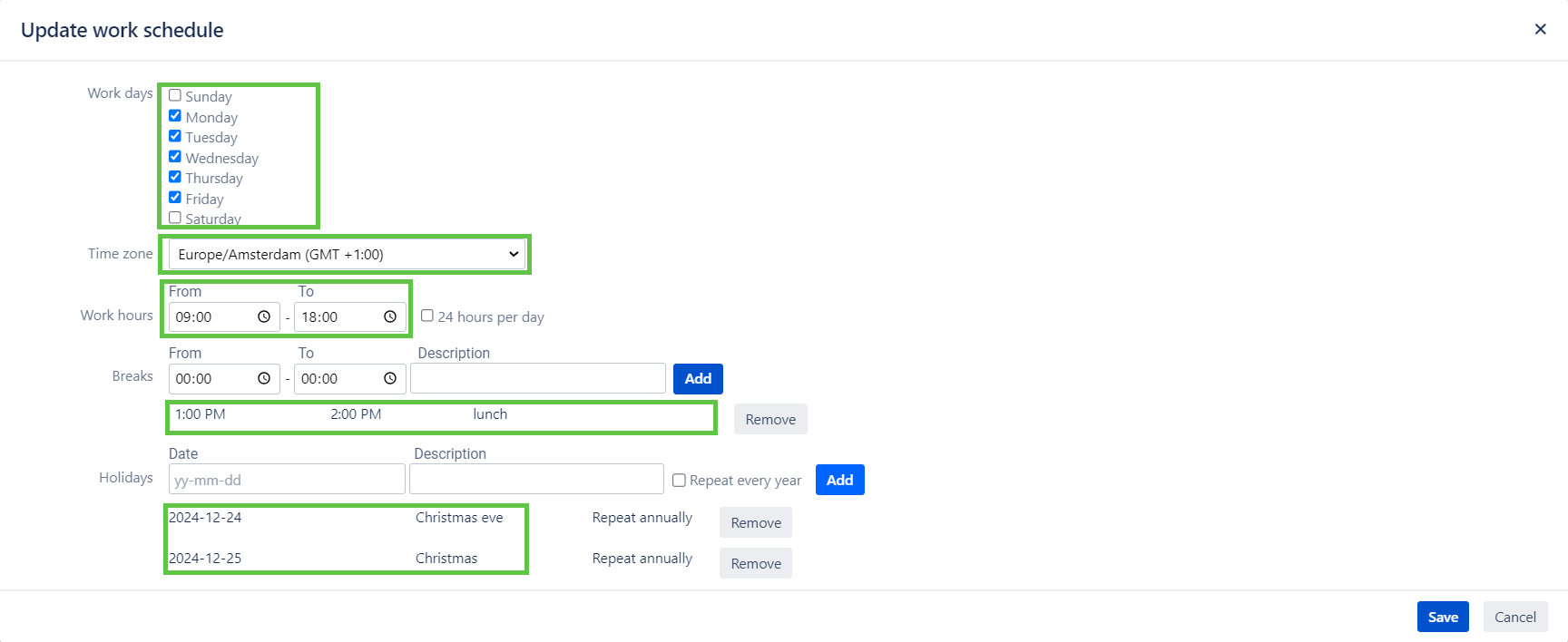Screen dimensions: 1568x642
Task: Uncheck the Monday work day
Action: point(175,116)
